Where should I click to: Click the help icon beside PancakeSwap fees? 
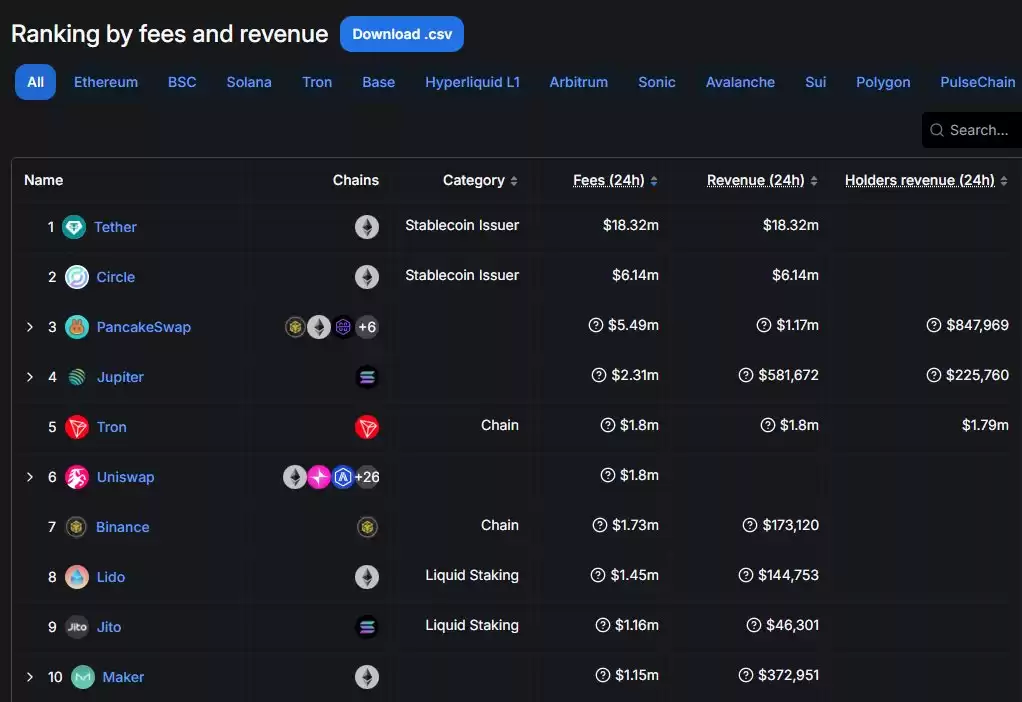click(x=596, y=325)
